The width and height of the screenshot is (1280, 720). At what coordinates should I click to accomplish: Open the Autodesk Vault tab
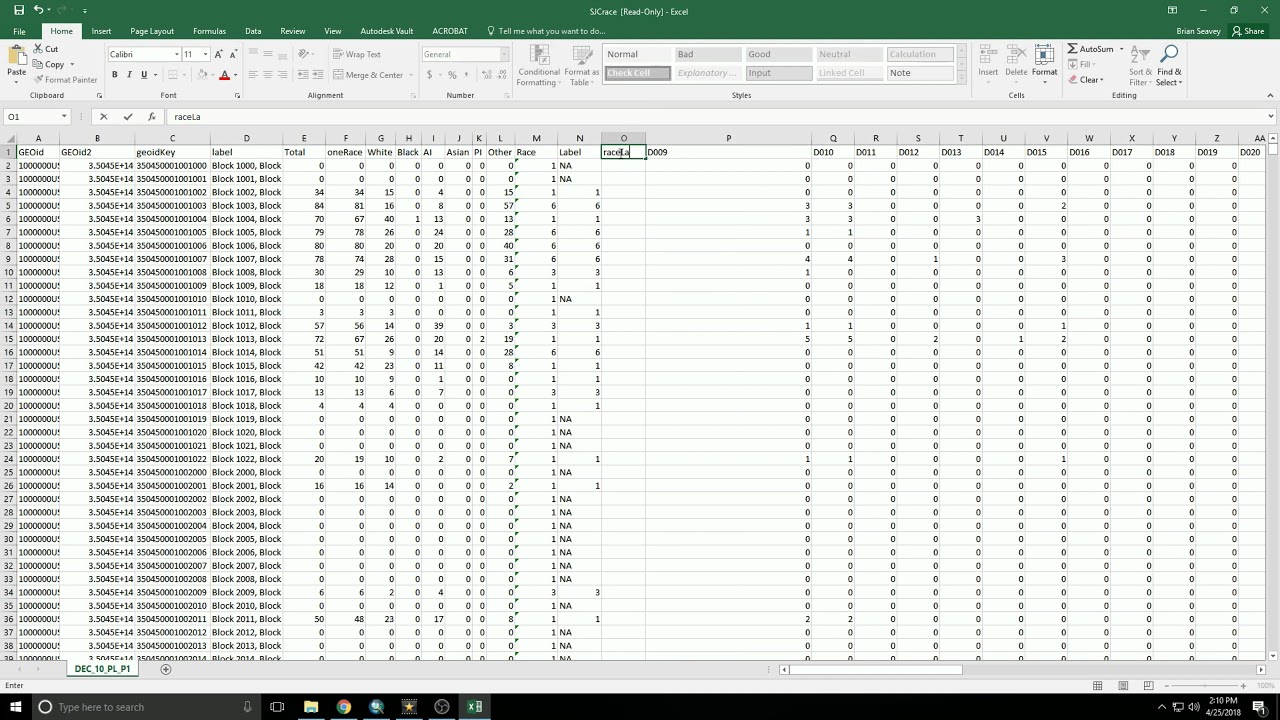(386, 31)
